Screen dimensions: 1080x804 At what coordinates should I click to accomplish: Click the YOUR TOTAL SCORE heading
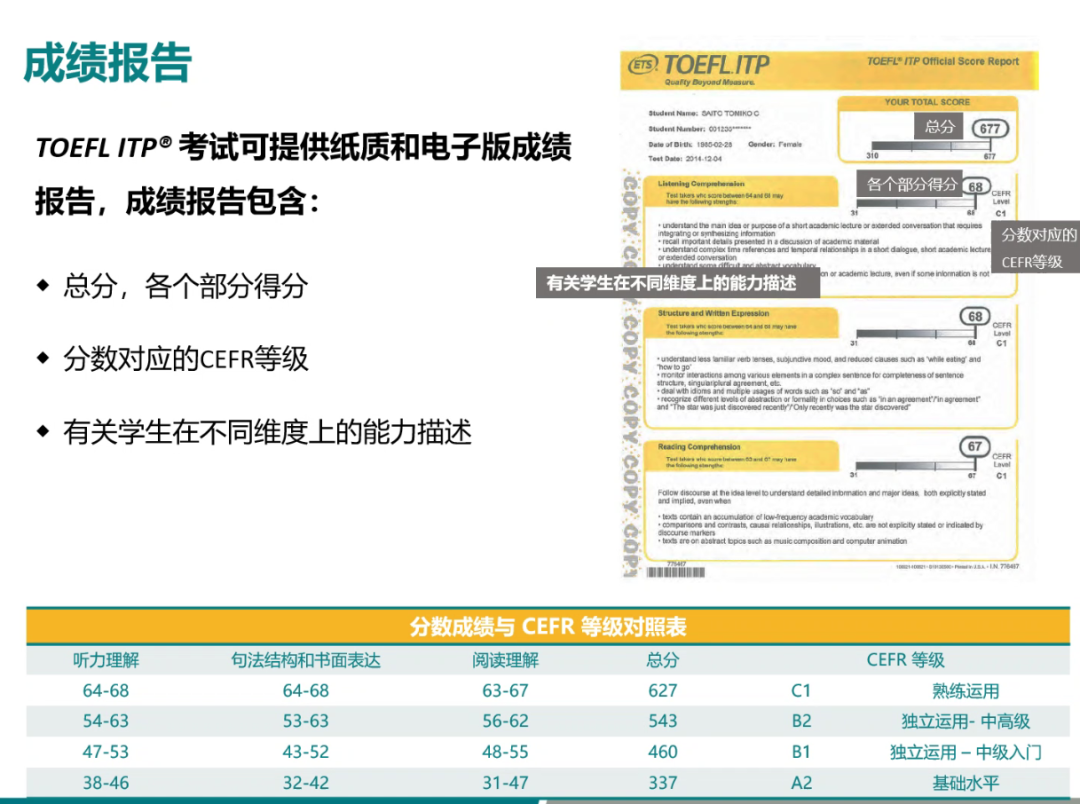(927, 102)
